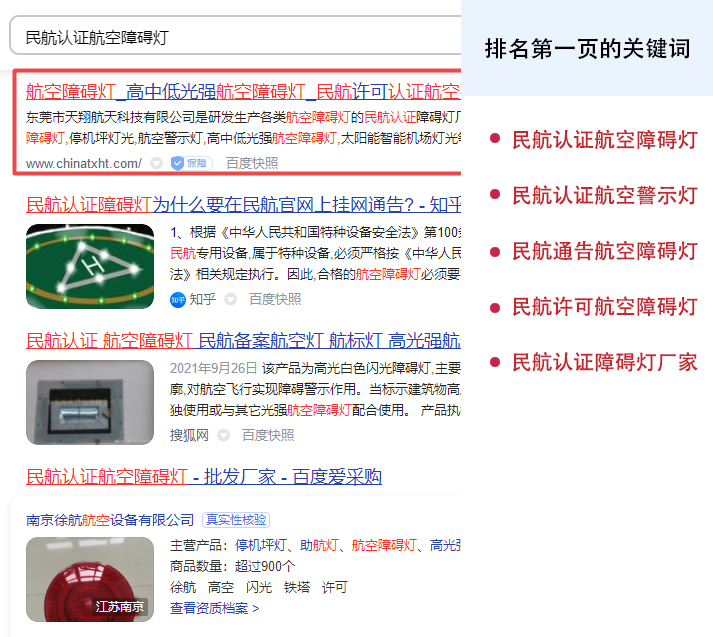Open the 南京徐航航空设备有限公司 company link
Image resolution: width=713 pixels, height=637 pixels.
point(110,520)
